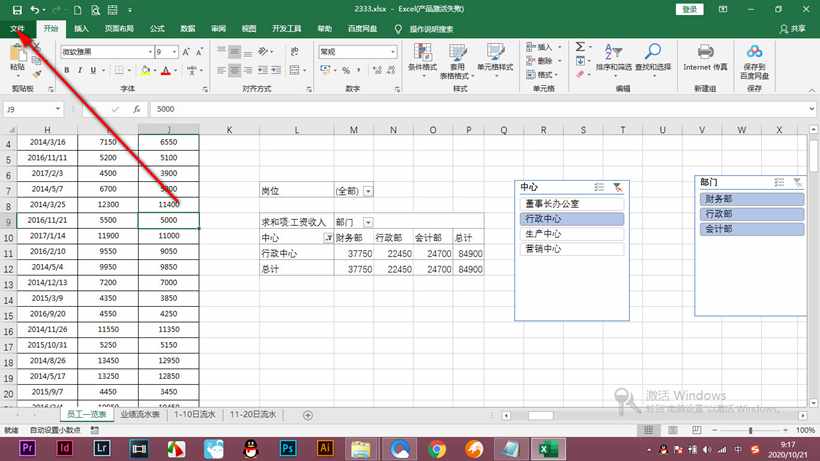Increase font size with larger A icon
The width and height of the screenshot is (820, 461).
186,52
